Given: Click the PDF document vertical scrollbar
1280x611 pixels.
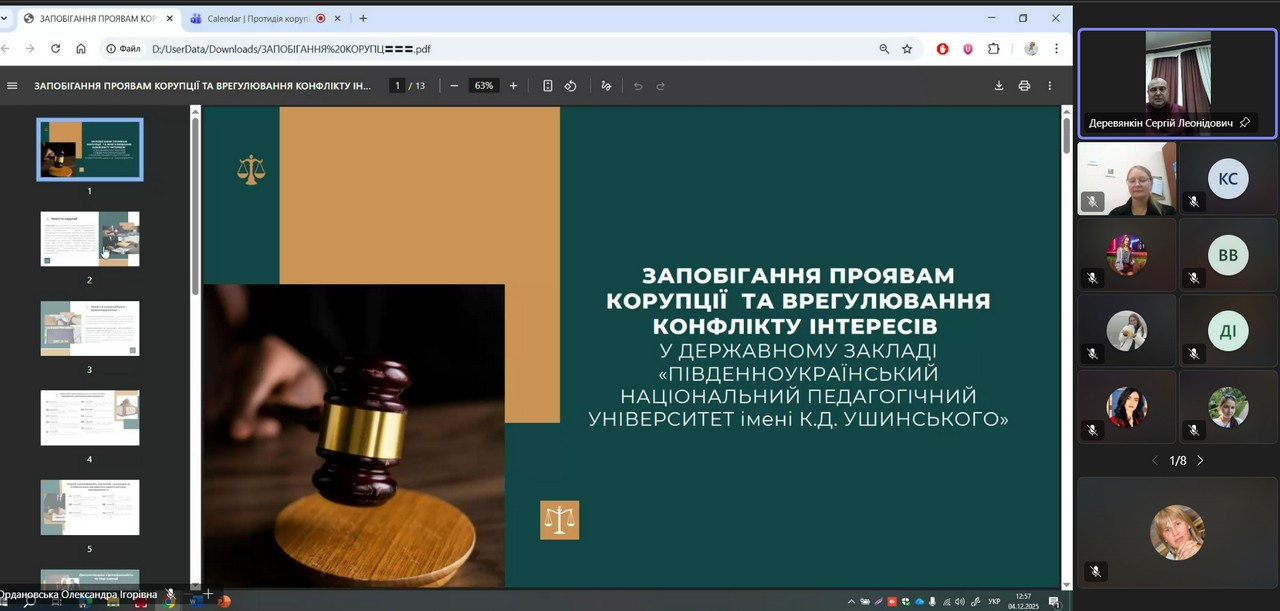Looking at the screenshot, I should click(1066, 134).
